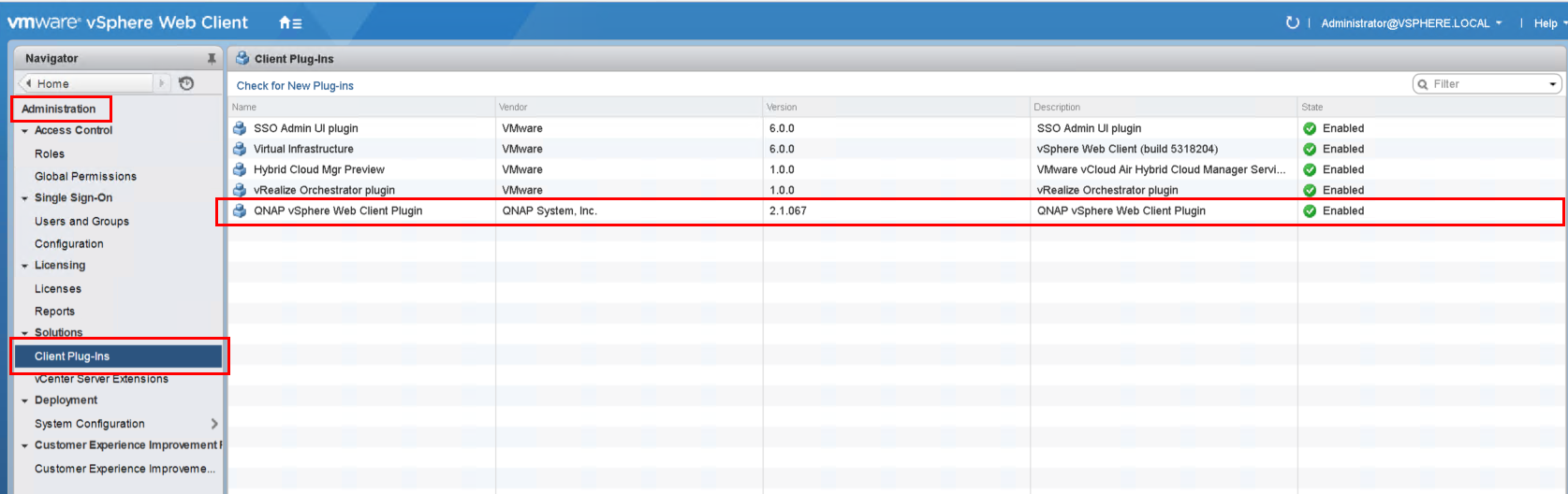Click the Administration heading in Navigator
The width and height of the screenshot is (1568, 494).
(59, 109)
